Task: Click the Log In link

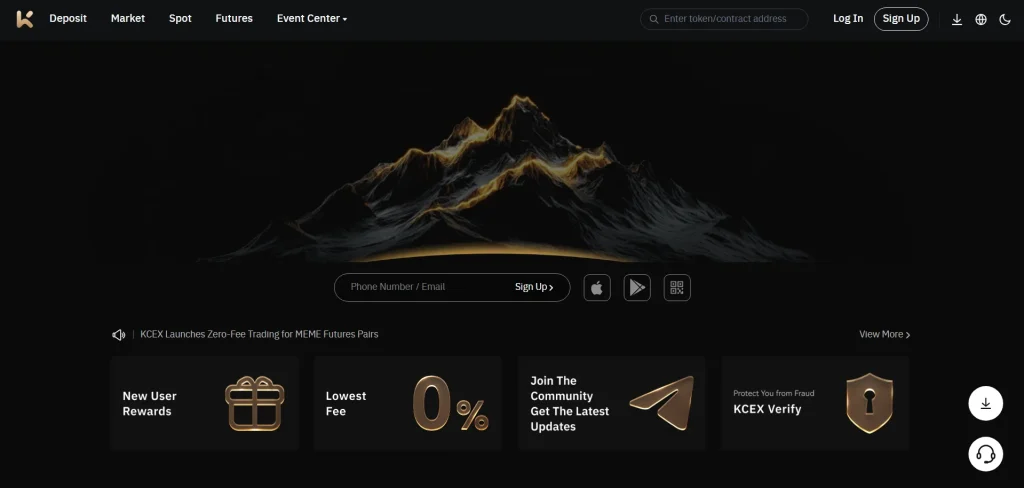Action: click(x=848, y=19)
